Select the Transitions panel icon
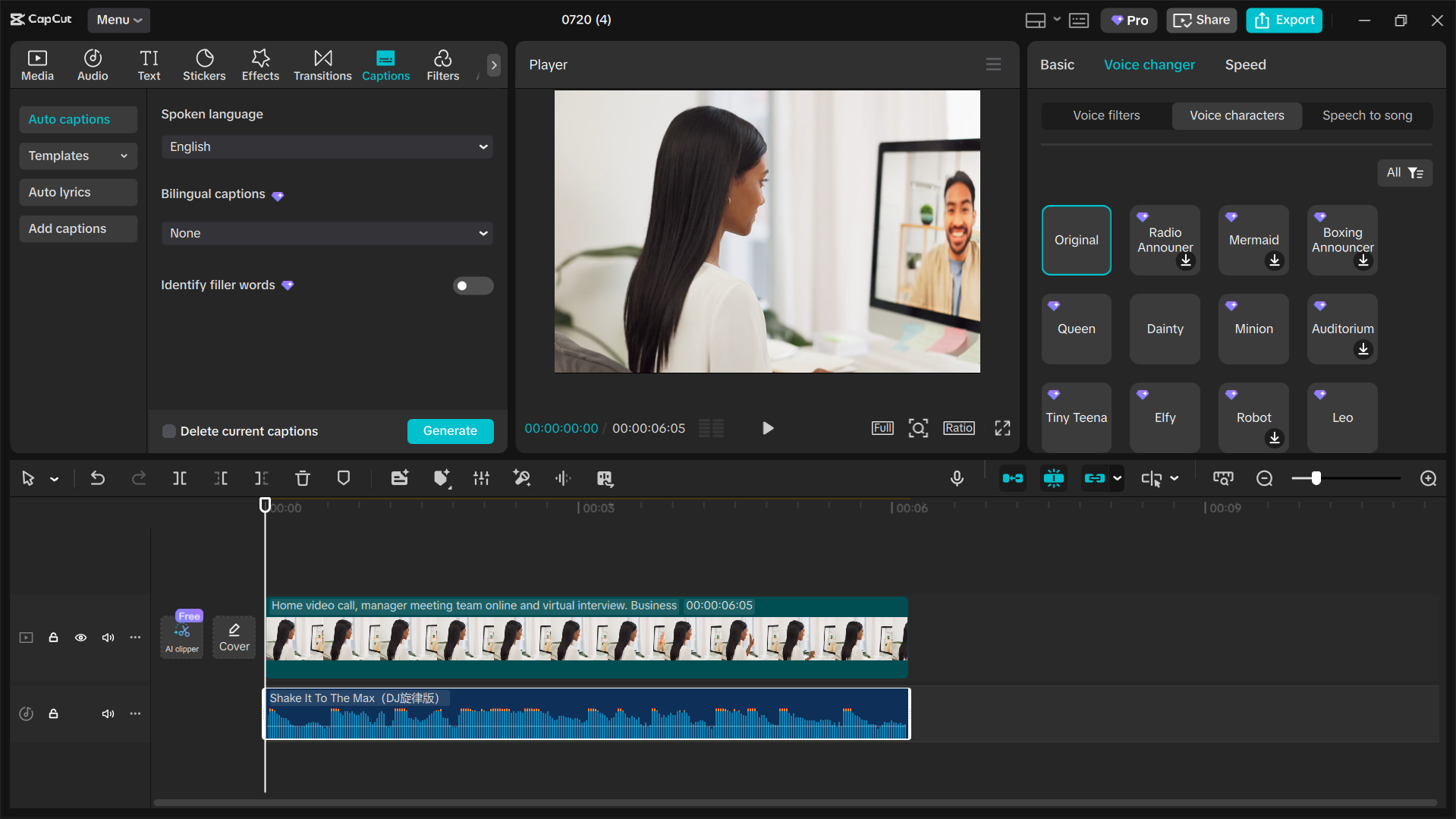This screenshot has width=1456, height=819. [322, 65]
